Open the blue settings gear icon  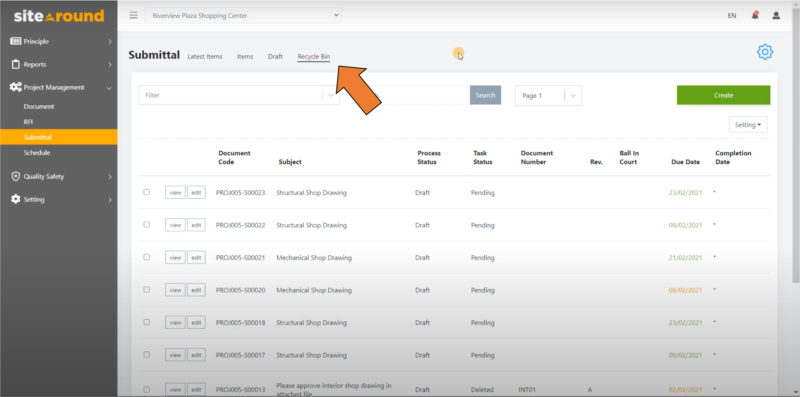[x=765, y=52]
